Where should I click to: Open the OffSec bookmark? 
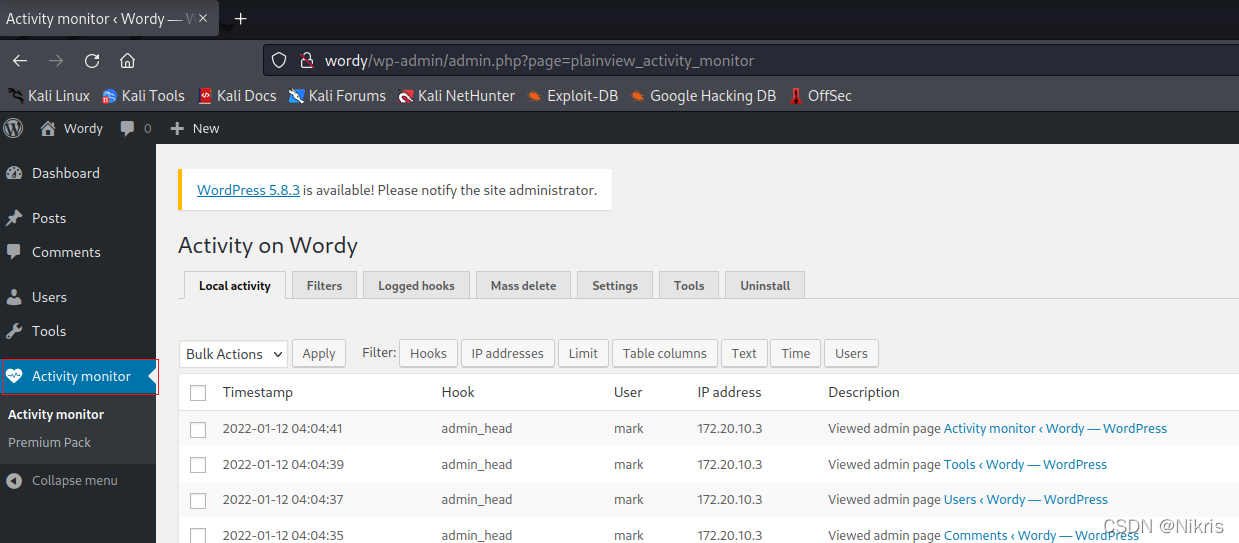tap(820, 96)
